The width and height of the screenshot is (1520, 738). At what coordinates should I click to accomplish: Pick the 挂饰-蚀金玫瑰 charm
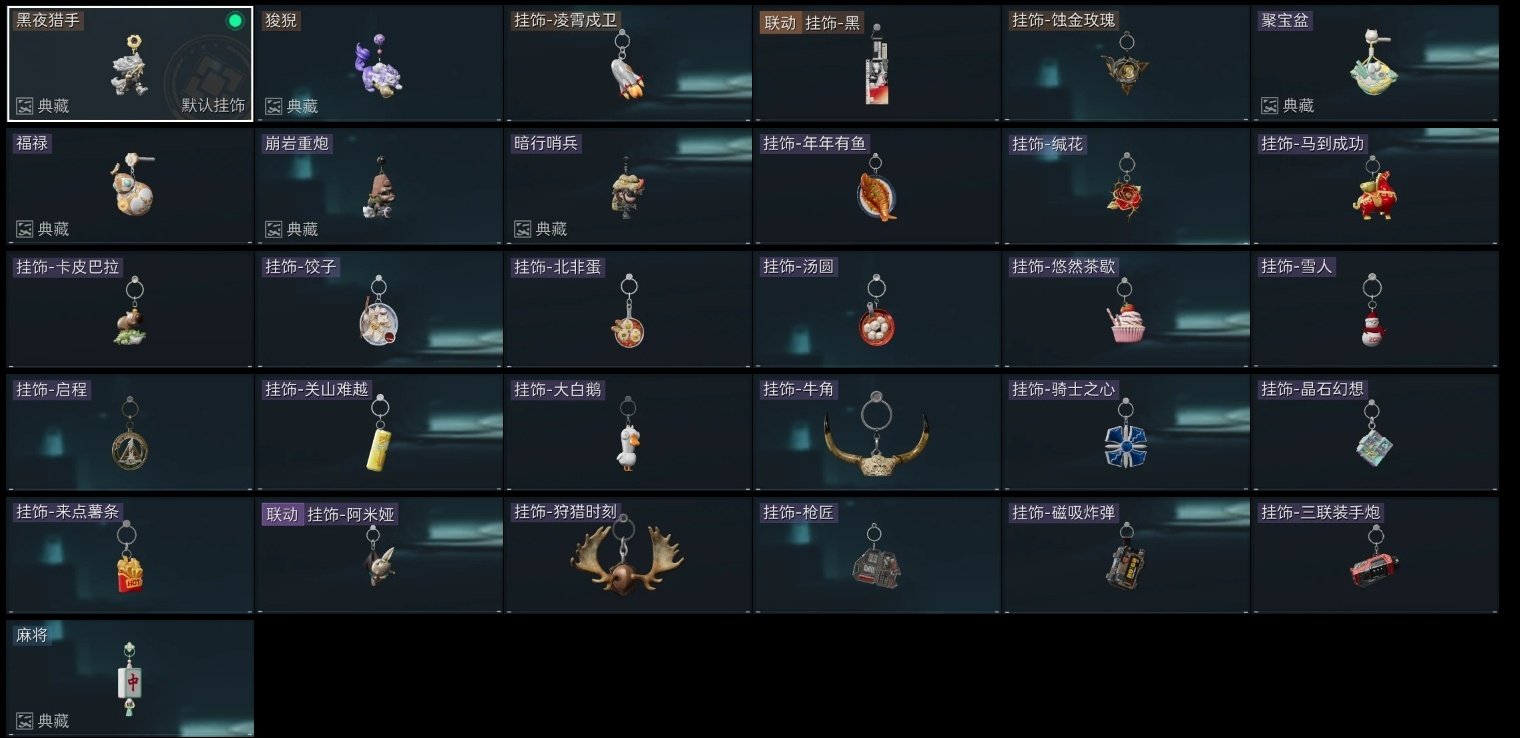[x=1126, y=64]
